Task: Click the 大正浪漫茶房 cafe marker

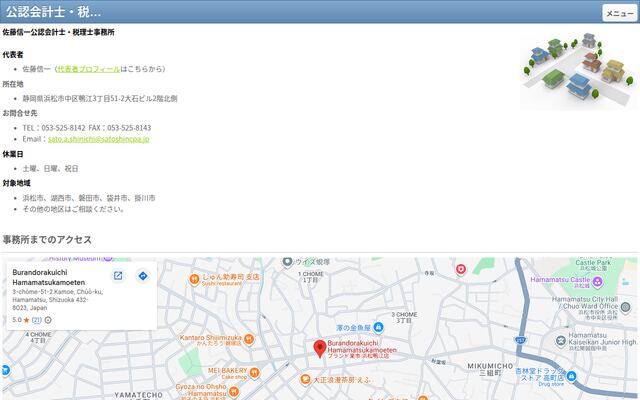Action: point(305,380)
